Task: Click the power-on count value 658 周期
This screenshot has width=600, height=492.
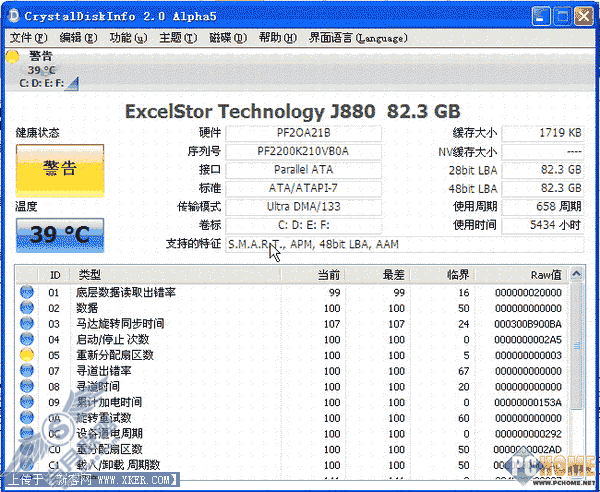Action: (x=543, y=207)
